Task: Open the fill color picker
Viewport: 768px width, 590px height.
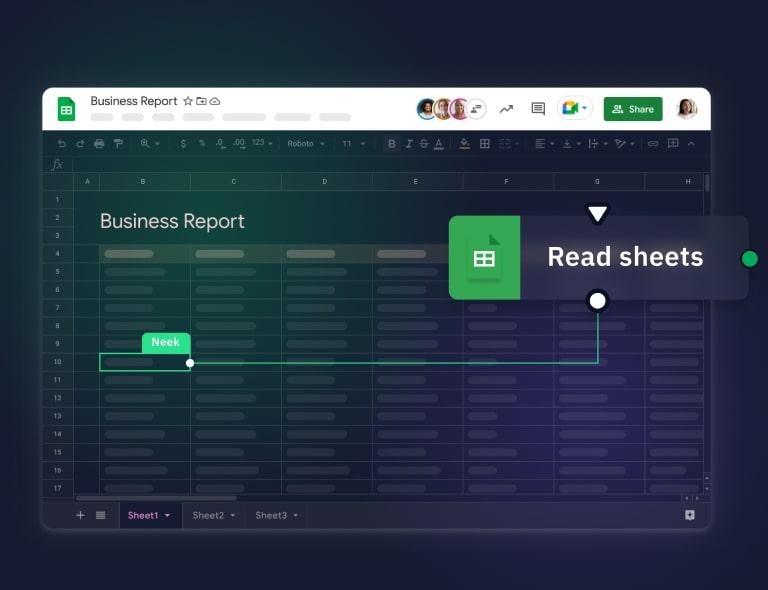Action: [464, 144]
